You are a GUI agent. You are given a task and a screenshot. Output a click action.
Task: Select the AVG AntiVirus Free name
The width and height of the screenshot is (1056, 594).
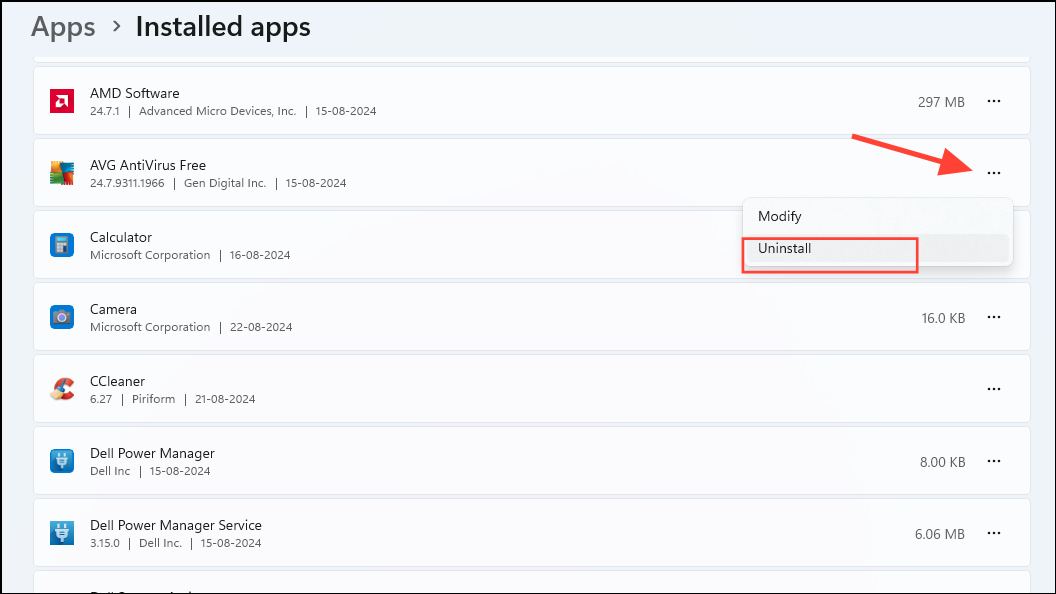(148, 165)
